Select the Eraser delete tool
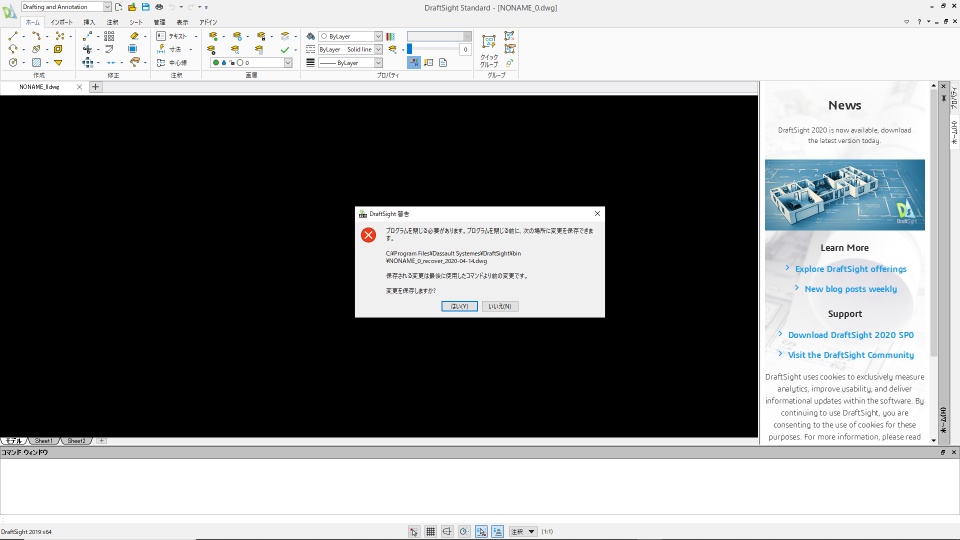 point(134,37)
